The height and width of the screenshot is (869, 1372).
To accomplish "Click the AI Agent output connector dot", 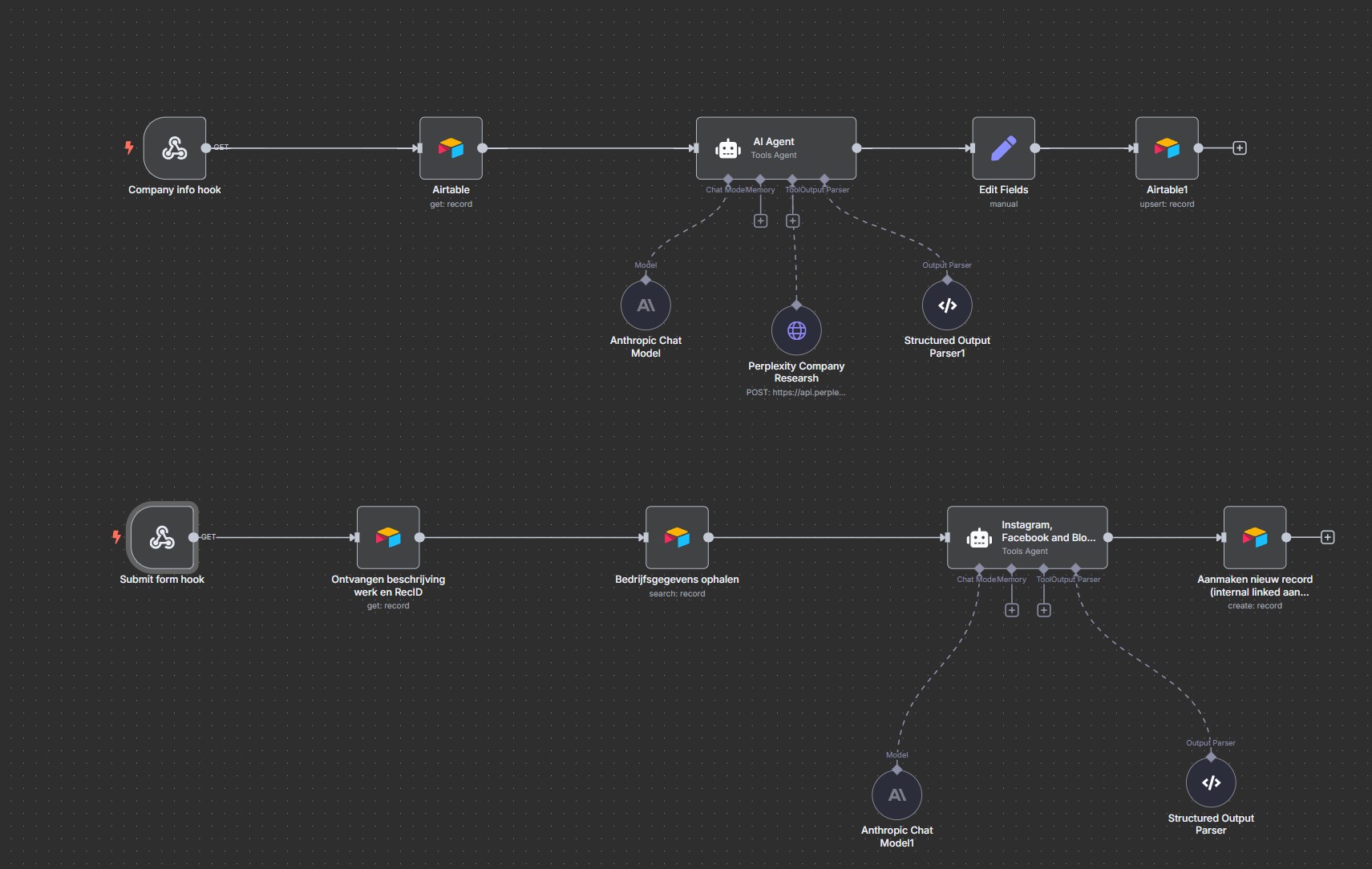I will 856,148.
